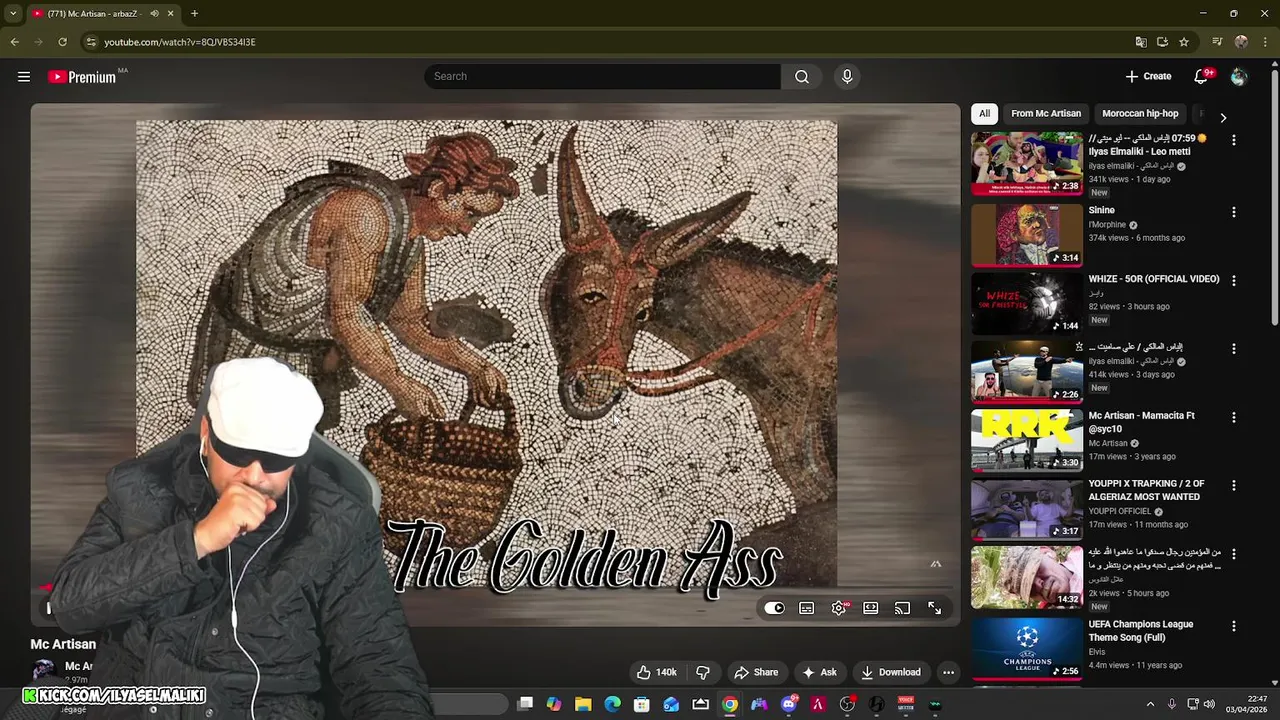Screen dimensions: 1280x720
Task: Click the Ask button below video
Action: (820, 672)
